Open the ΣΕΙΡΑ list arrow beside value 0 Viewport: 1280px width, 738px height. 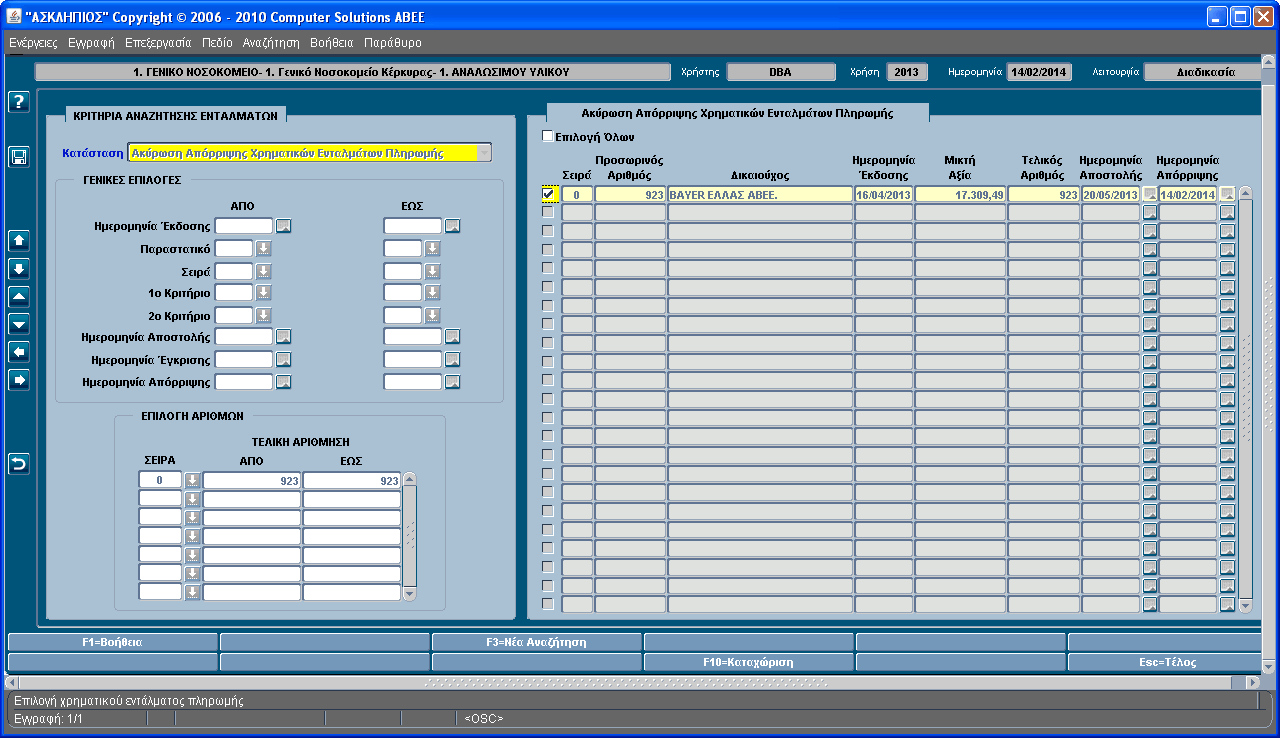pyautogui.click(x=192, y=481)
